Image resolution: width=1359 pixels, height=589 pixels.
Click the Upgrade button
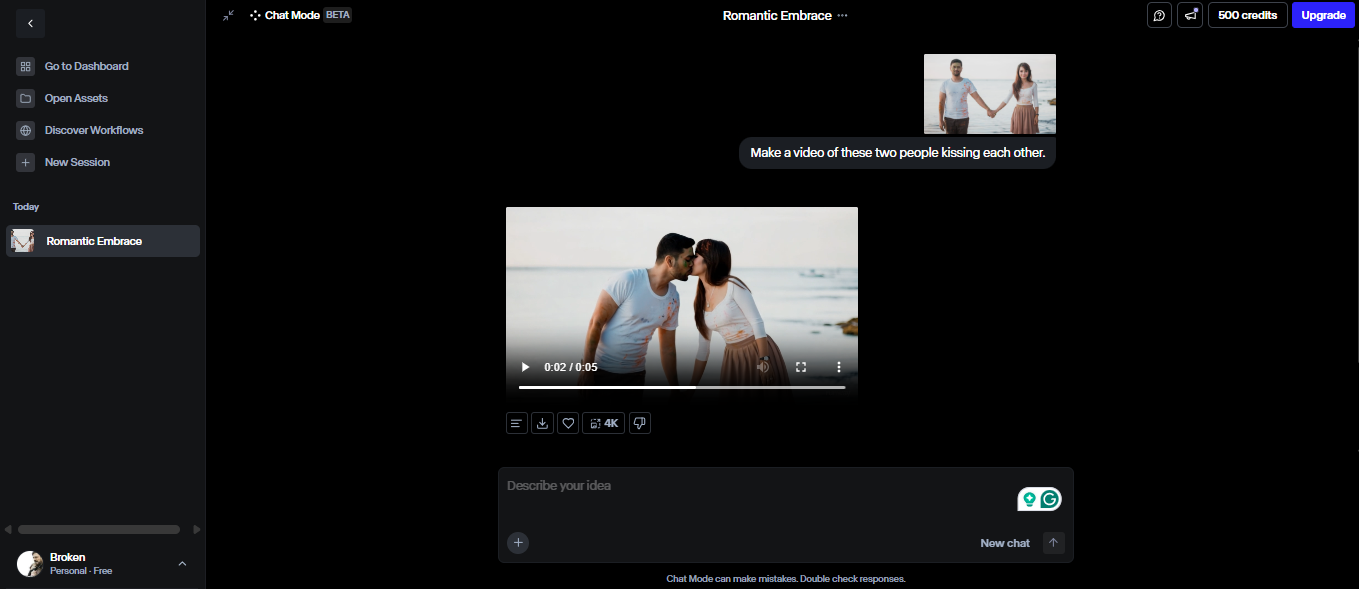click(x=1323, y=15)
